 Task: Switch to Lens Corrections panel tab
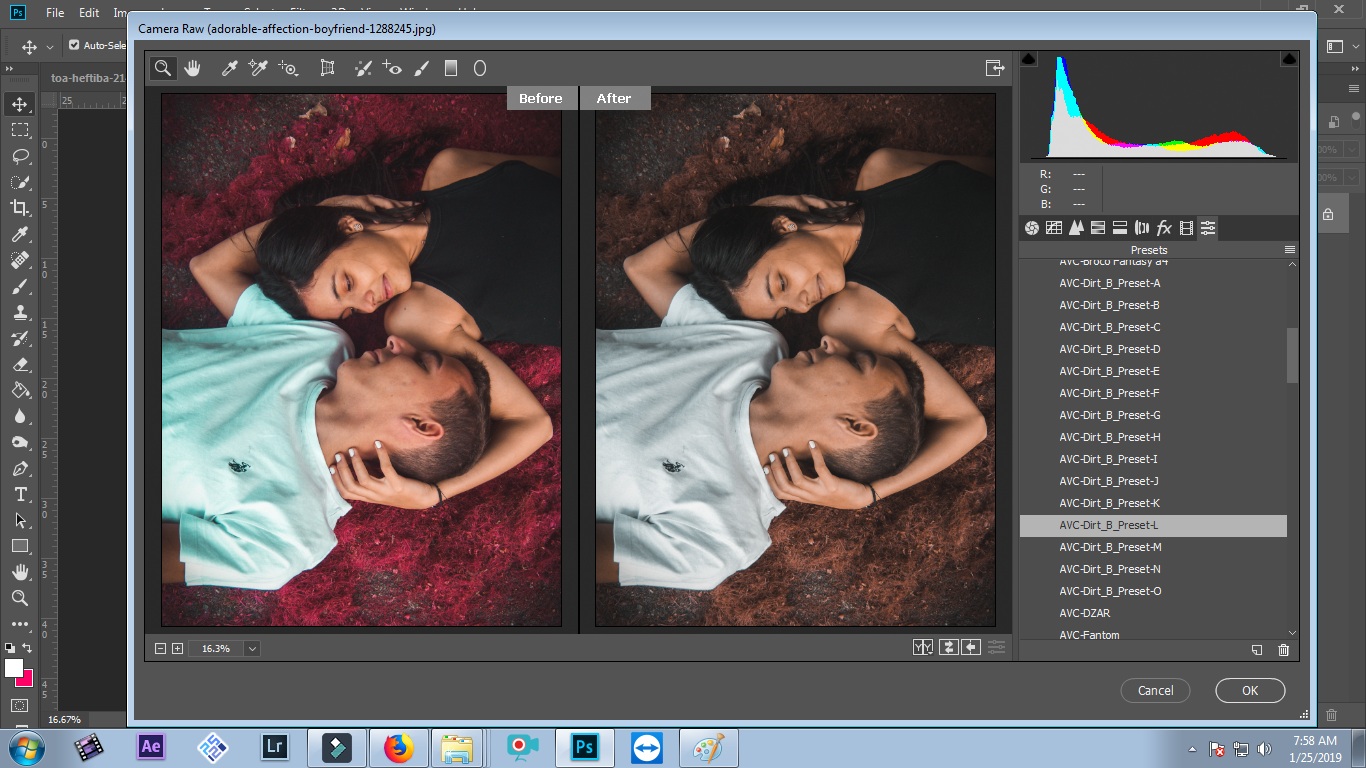pyautogui.click(x=1142, y=228)
